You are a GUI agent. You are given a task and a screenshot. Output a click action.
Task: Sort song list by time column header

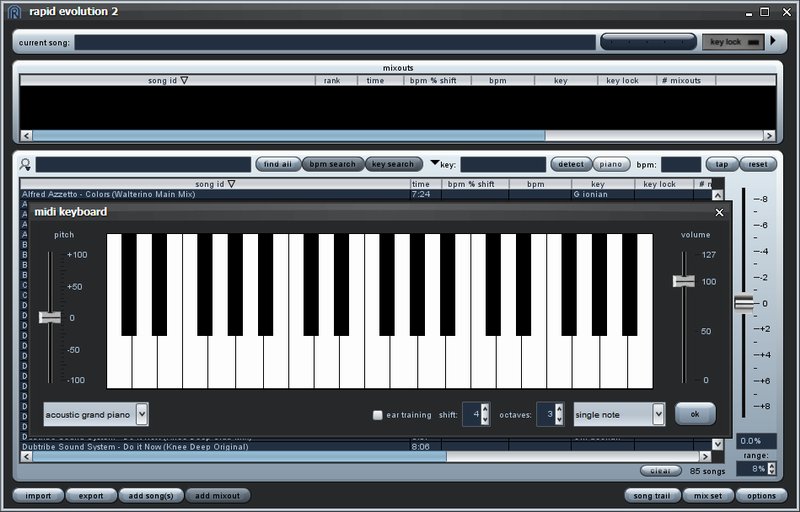click(421, 184)
